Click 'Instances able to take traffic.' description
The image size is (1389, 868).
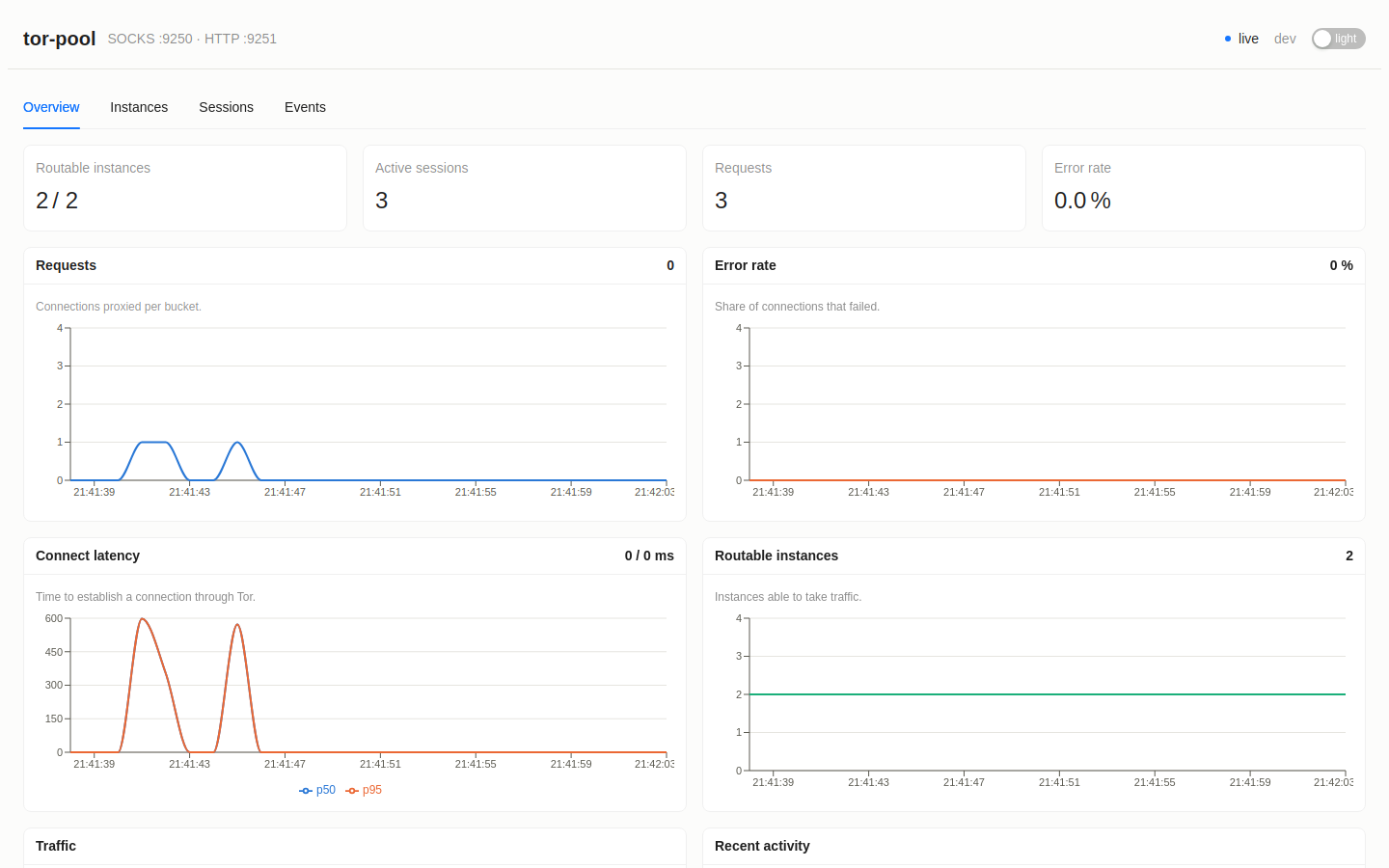788,597
